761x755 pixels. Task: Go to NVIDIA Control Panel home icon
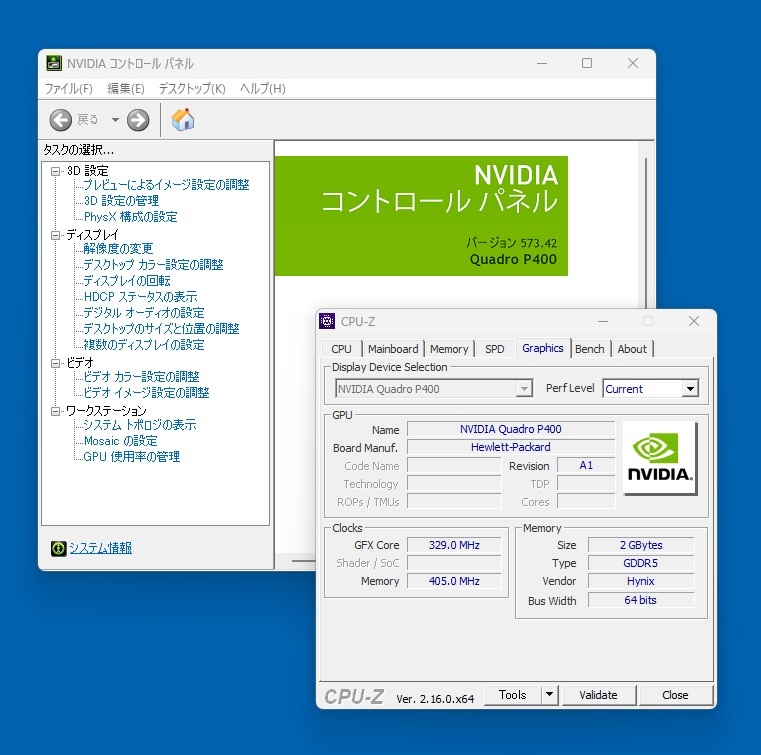tap(183, 119)
